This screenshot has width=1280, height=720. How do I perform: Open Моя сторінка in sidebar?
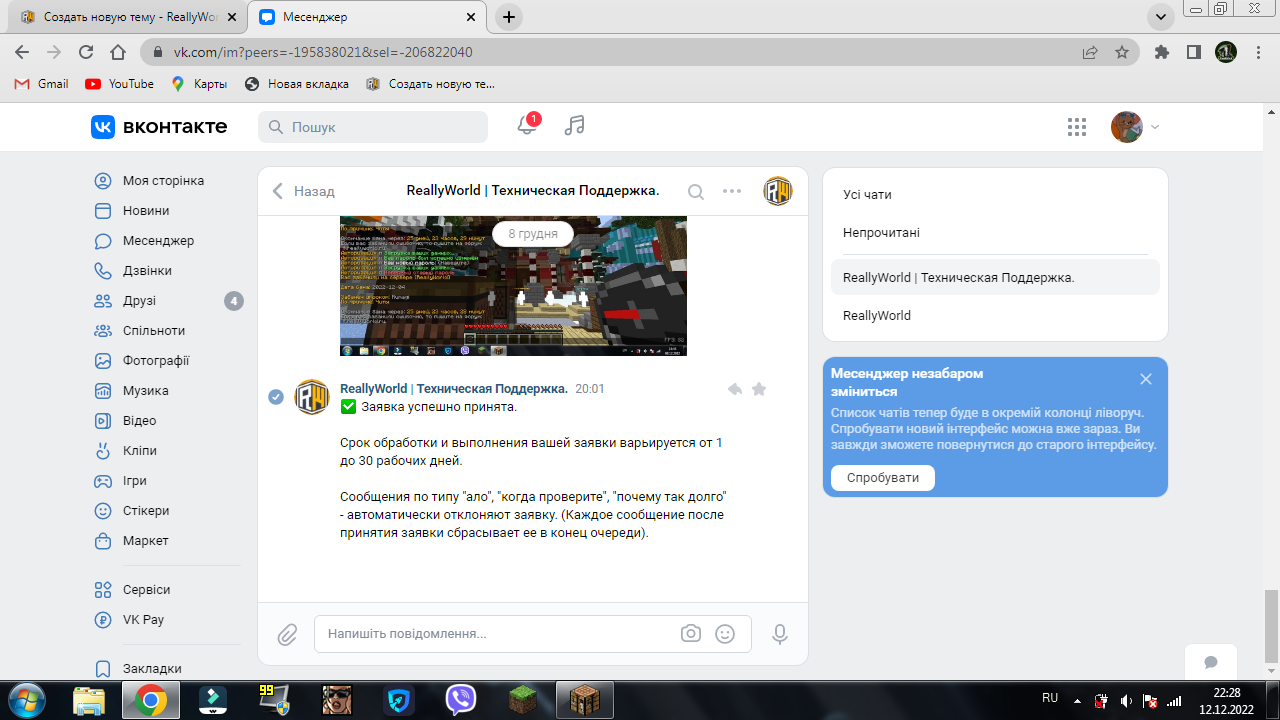coord(165,181)
